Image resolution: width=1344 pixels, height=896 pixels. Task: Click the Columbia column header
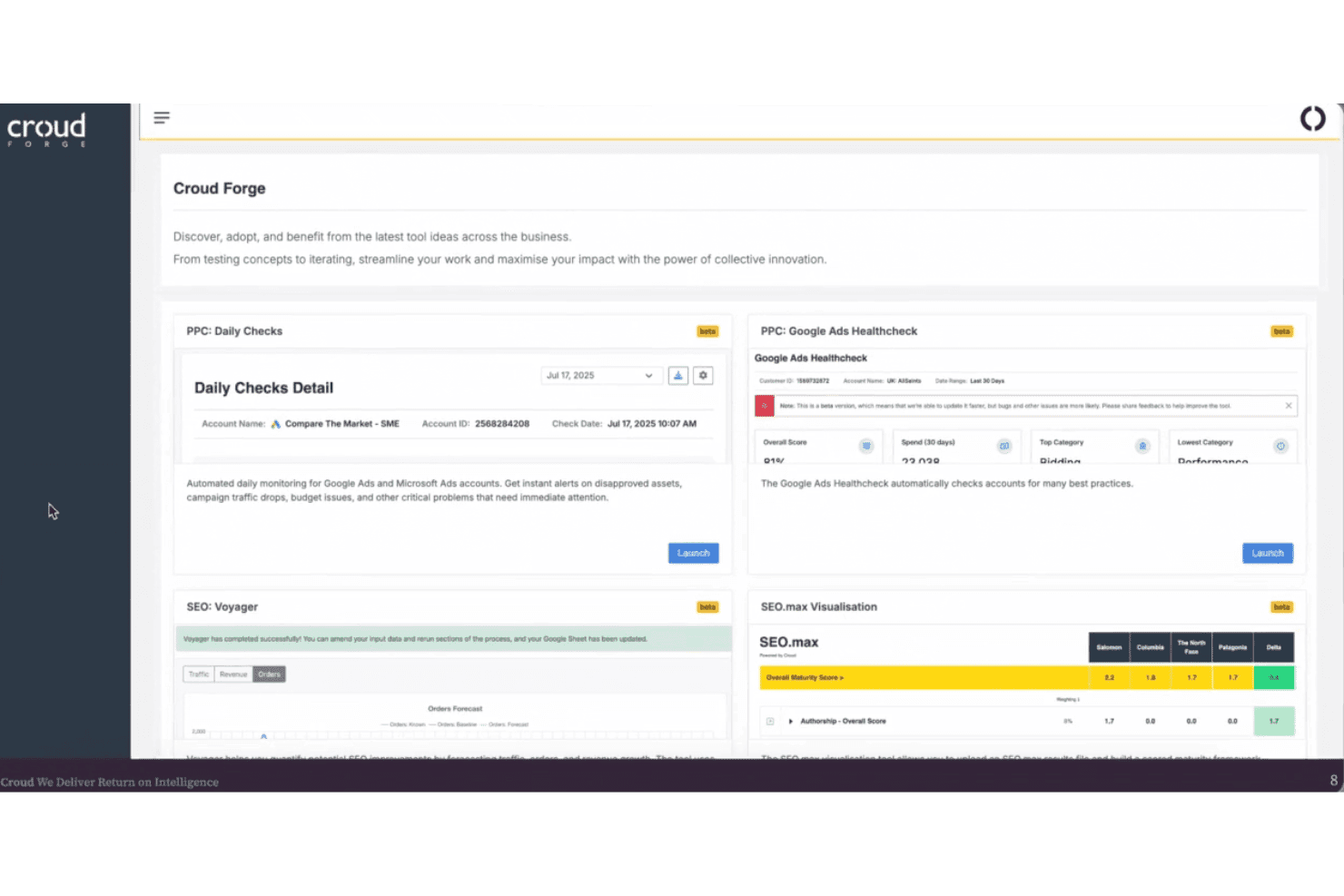tap(1151, 647)
